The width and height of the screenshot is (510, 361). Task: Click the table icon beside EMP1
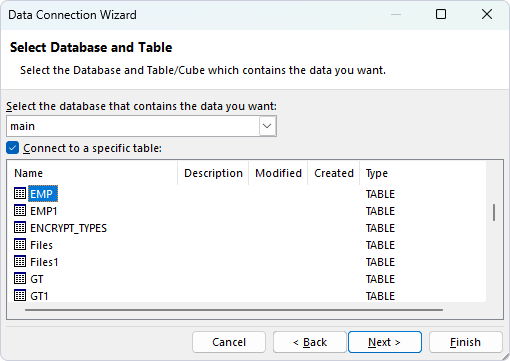[x=20, y=210]
